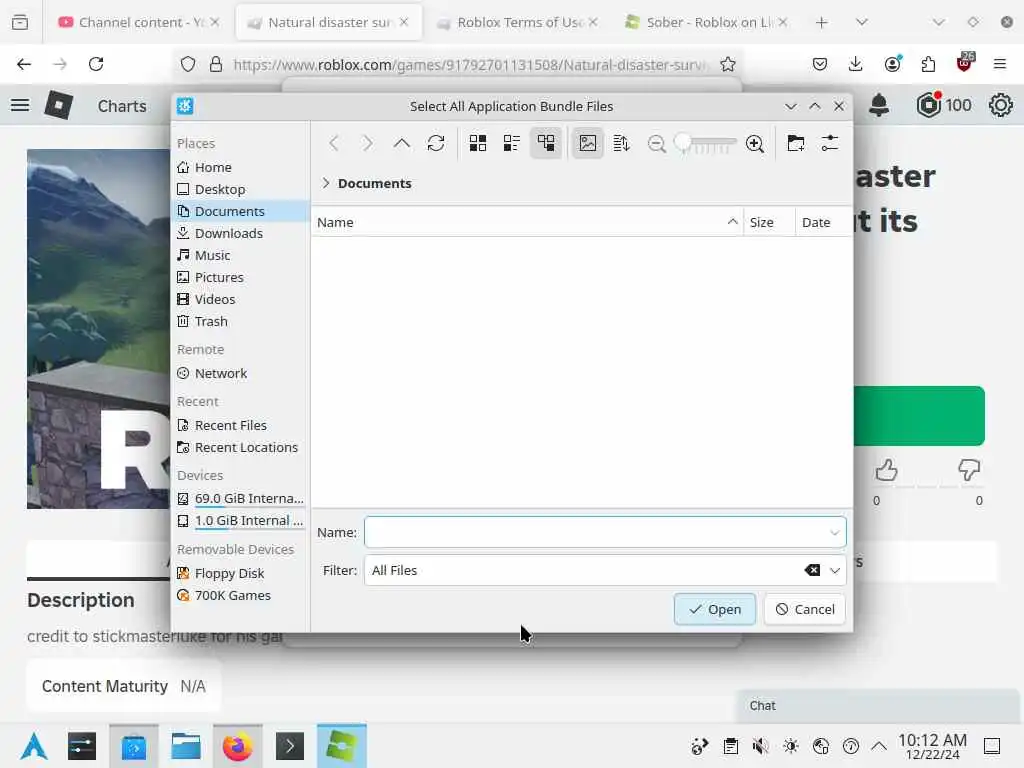
Task: Switch to detailed tree view mode
Action: 546,143
